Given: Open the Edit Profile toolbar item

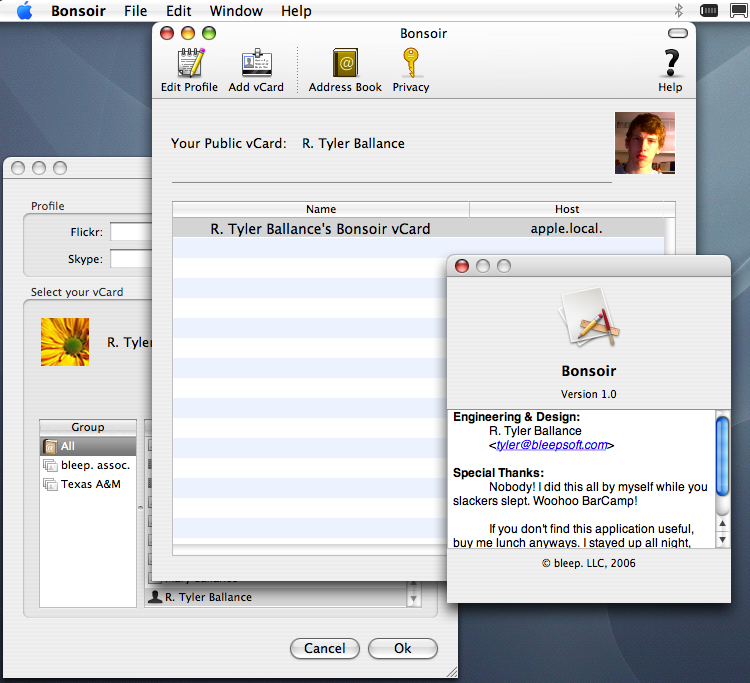Looking at the screenshot, I should (x=189, y=70).
